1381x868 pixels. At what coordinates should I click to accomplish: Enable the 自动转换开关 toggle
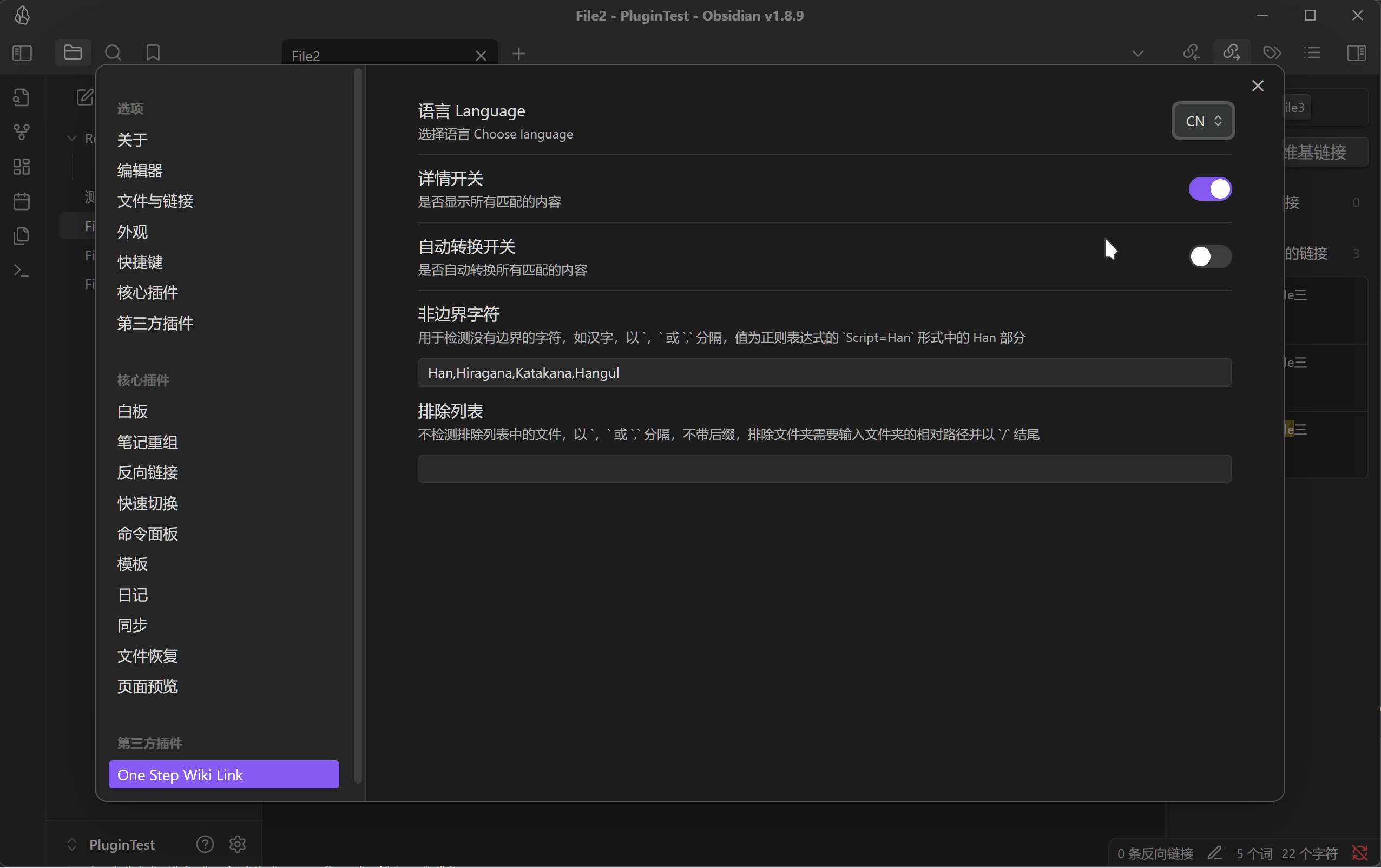click(1209, 257)
